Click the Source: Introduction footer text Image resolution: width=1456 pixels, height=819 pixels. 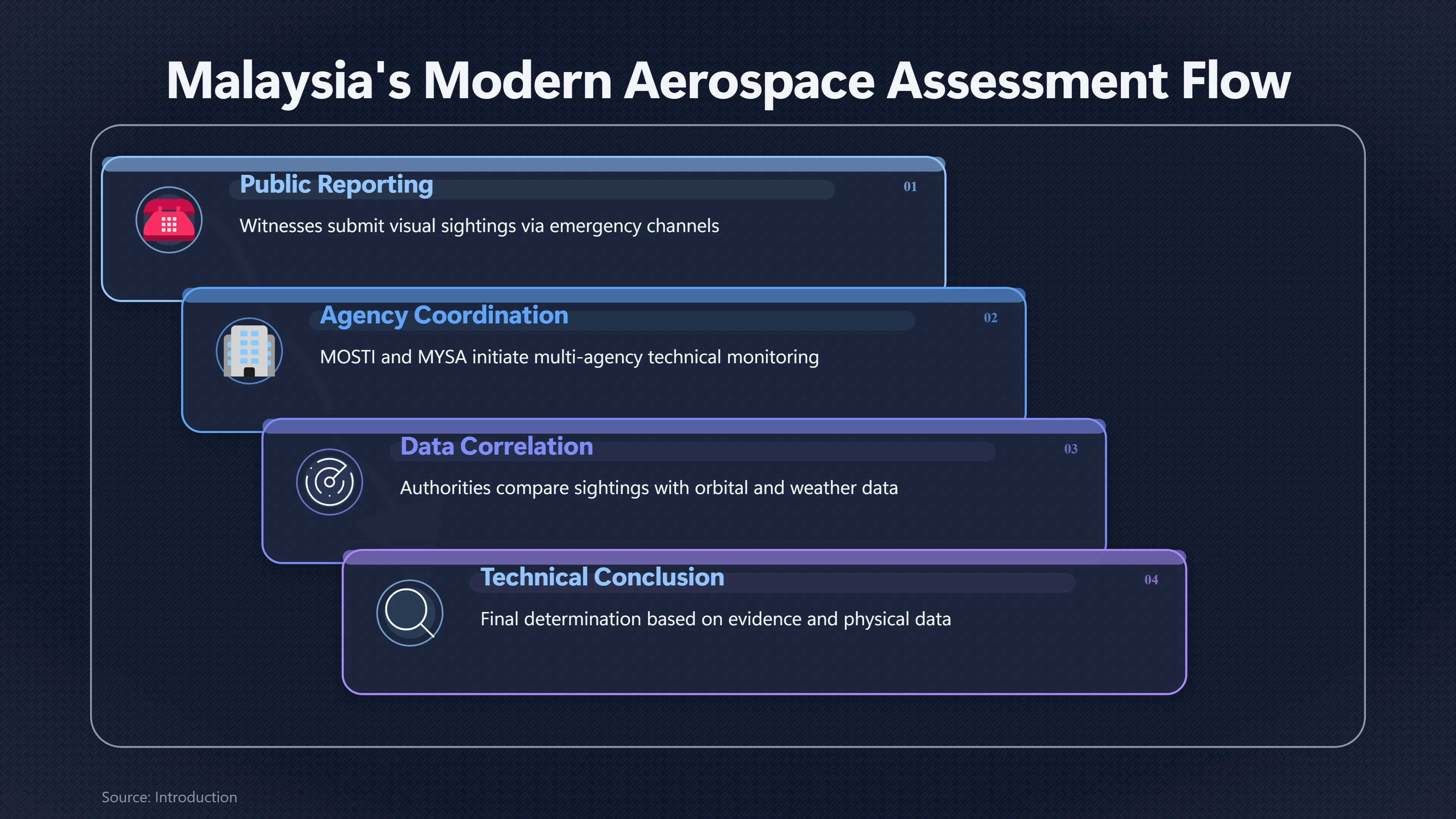click(169, 797)
